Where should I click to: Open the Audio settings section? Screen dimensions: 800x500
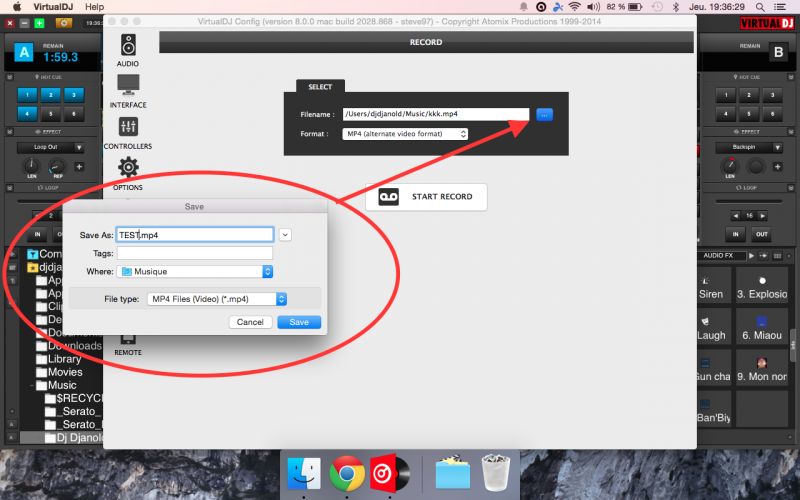click(x=128, y=50)
